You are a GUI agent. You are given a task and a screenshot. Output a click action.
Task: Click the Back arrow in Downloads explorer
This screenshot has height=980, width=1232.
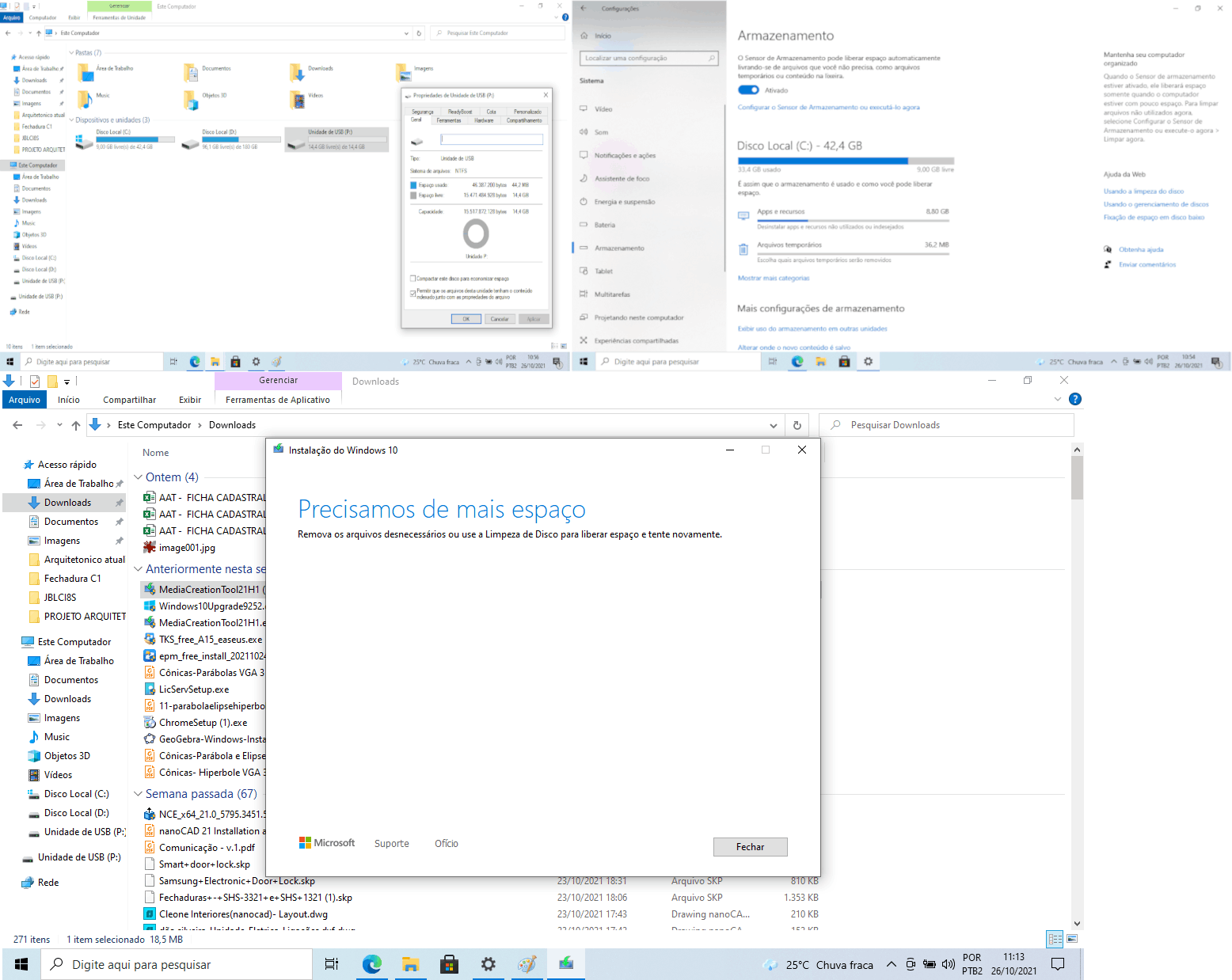point(17,425)
